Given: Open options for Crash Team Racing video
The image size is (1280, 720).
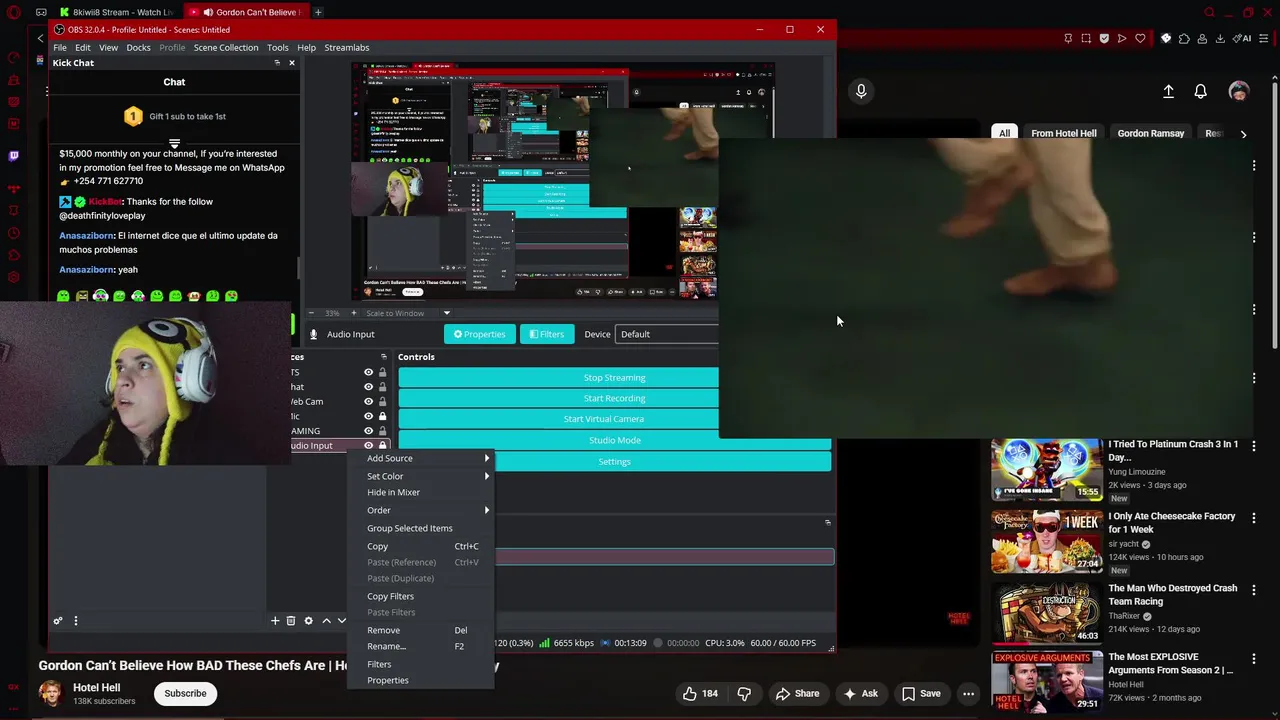Looking at the screenshot, I should click(1254, 590).
